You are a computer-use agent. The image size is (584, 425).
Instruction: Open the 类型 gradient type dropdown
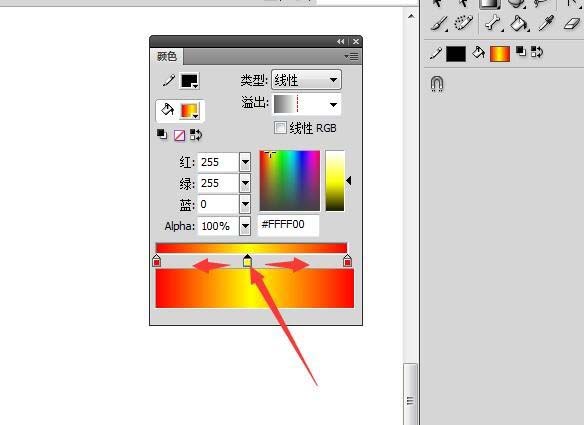[306, 80]
